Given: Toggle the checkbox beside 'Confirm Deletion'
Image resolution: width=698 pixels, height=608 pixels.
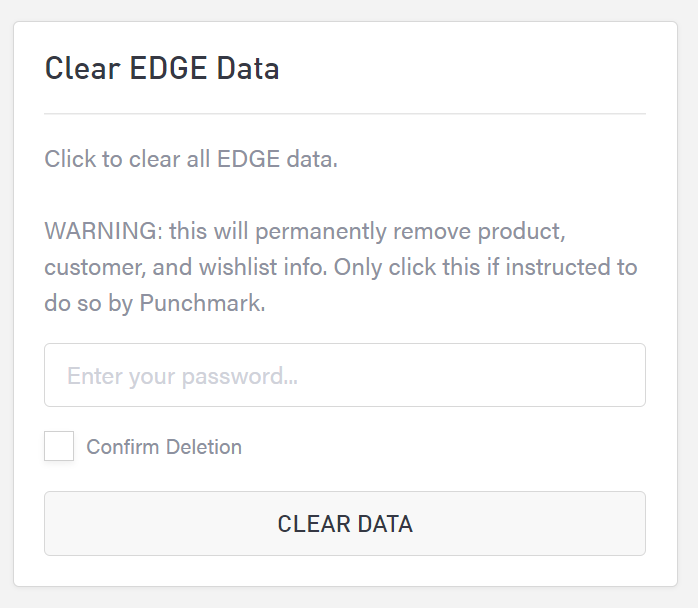Looking at the screenshot, I should [x=59, y=446].
